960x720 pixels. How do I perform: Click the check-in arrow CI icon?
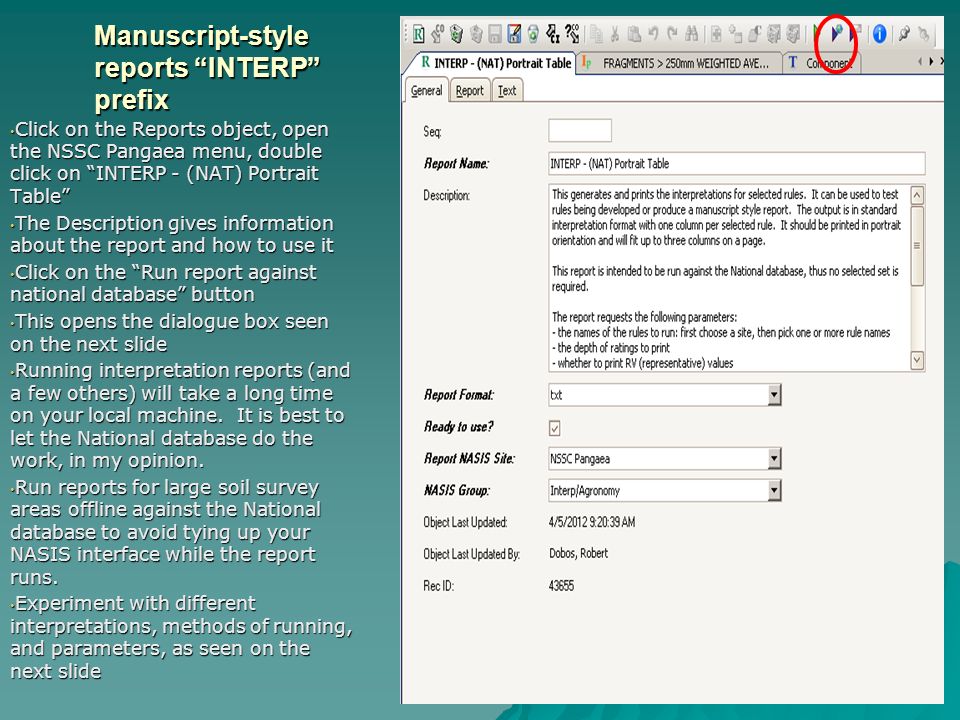point(553,34)
